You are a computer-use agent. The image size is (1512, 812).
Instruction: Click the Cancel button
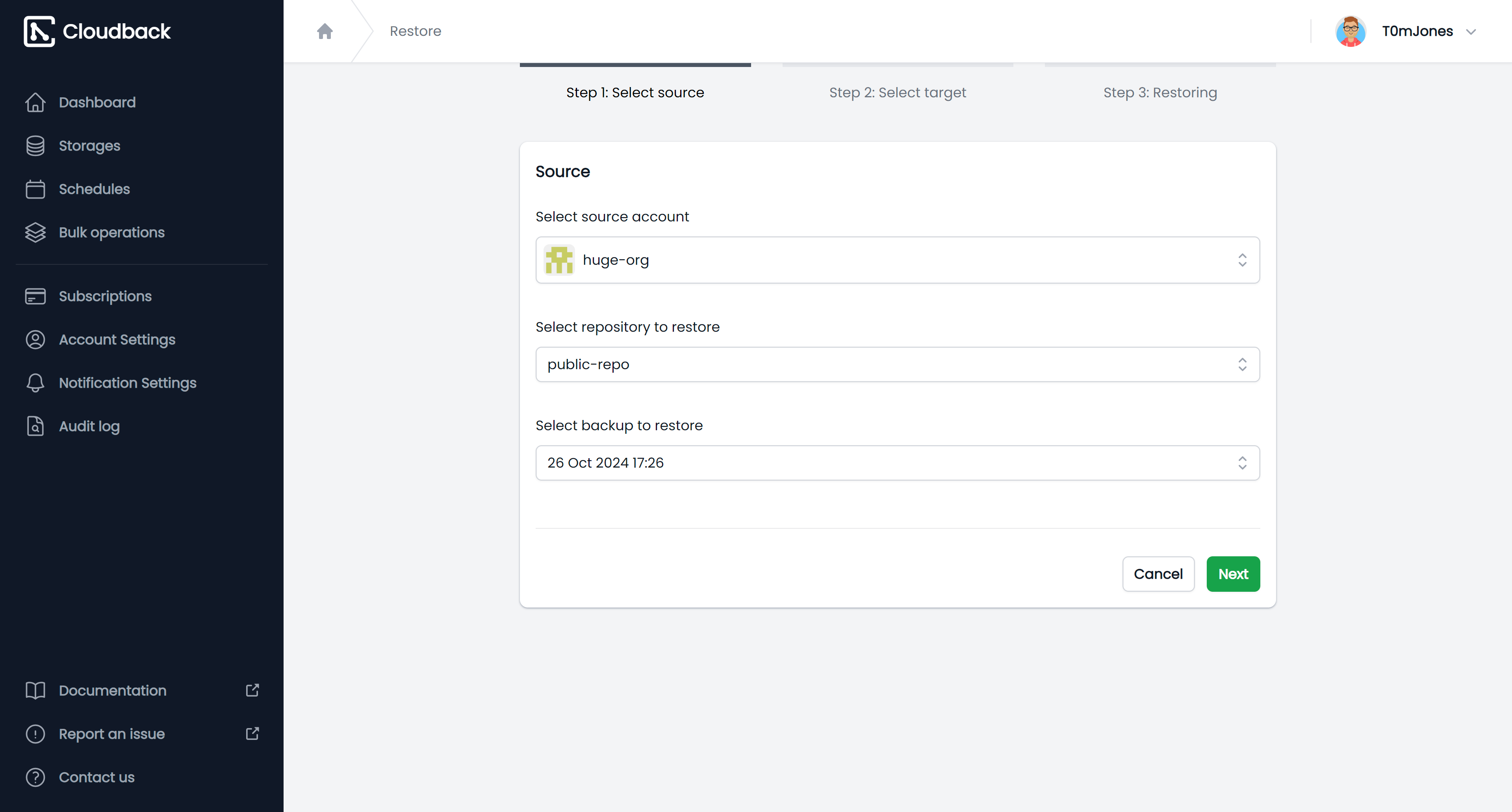click(1158, 574)
